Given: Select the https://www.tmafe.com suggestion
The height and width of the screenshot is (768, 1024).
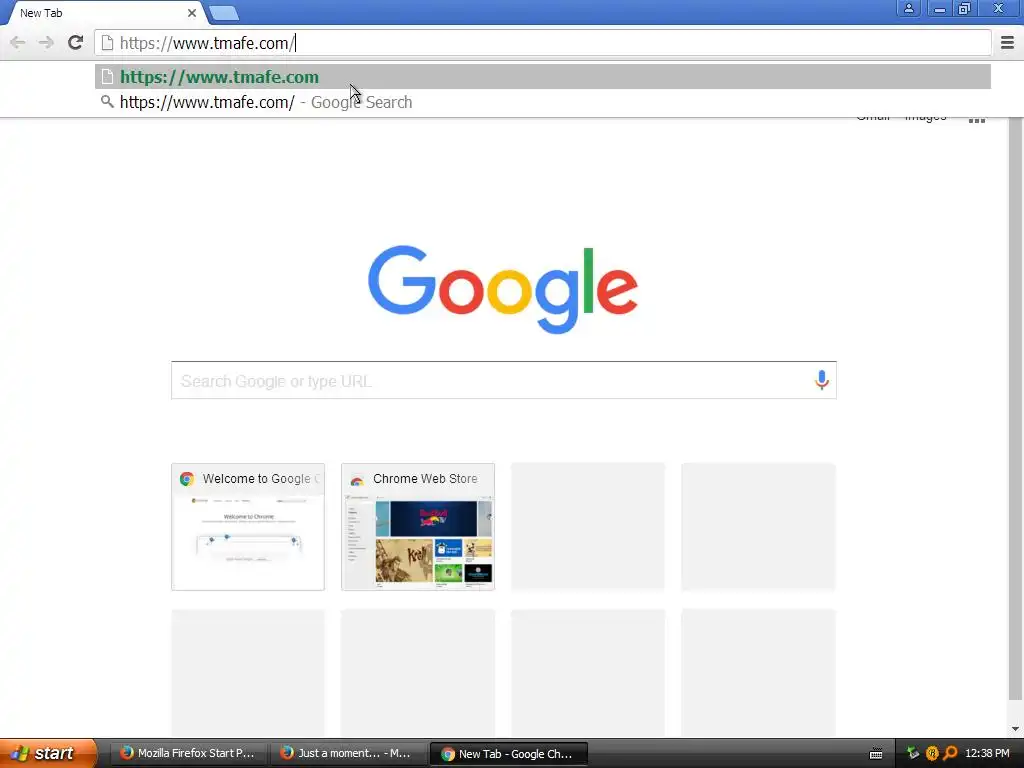Looking at the screenshot, I should pyautogui.click(x=543, y=77).
